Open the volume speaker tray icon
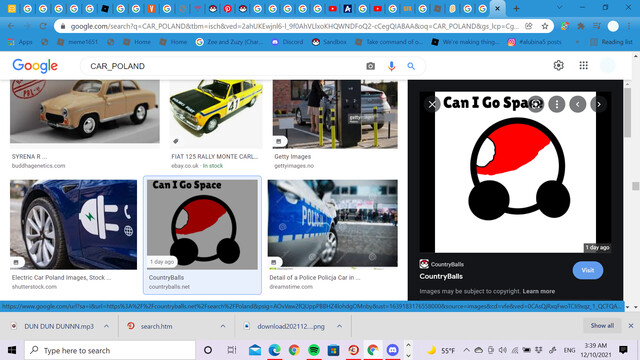Image resolution: width=640 pixels, height=360 pixels. [502, 350]
